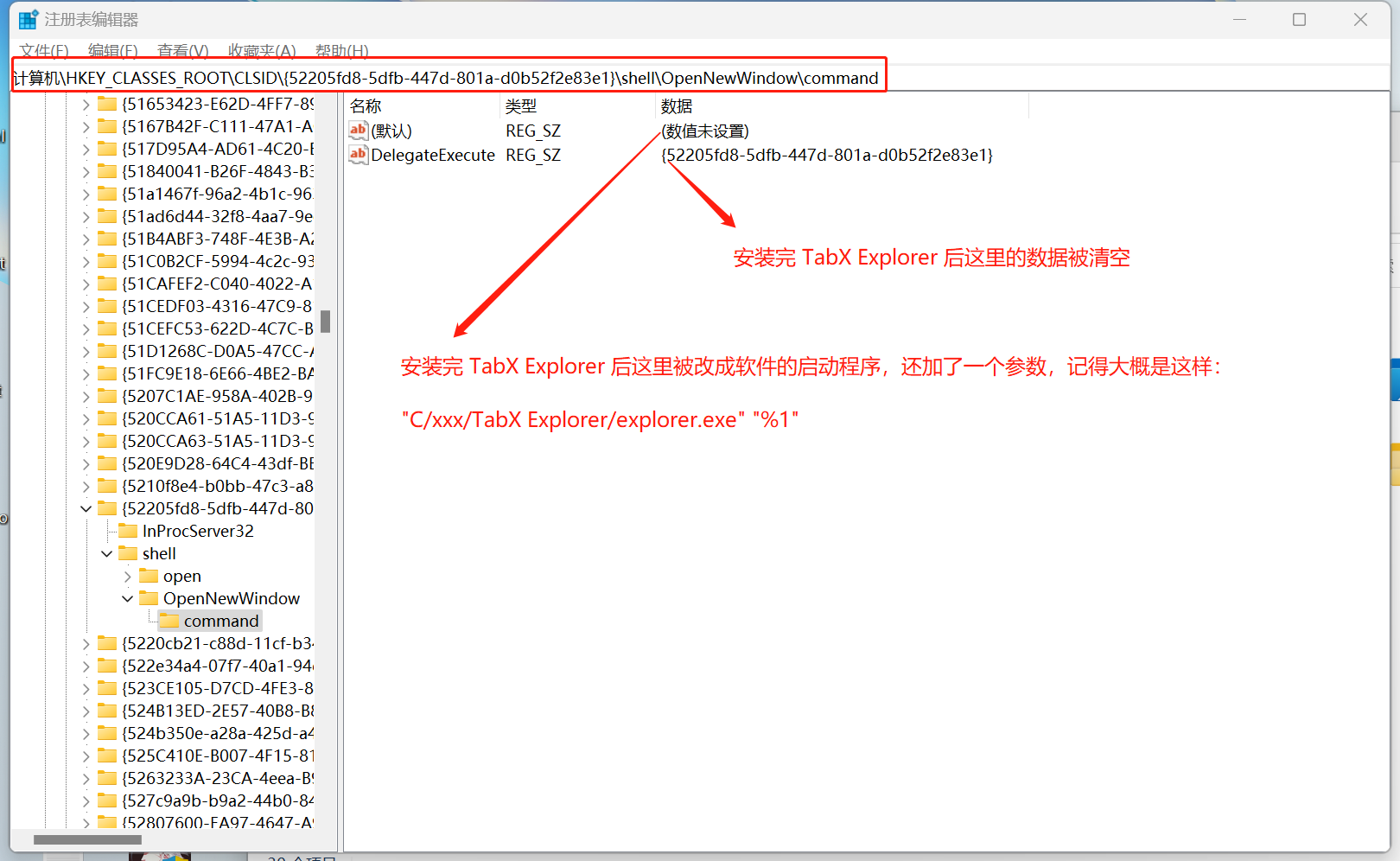Select the (默认) value string icon
1400x861 pixels.
[359, 131]
